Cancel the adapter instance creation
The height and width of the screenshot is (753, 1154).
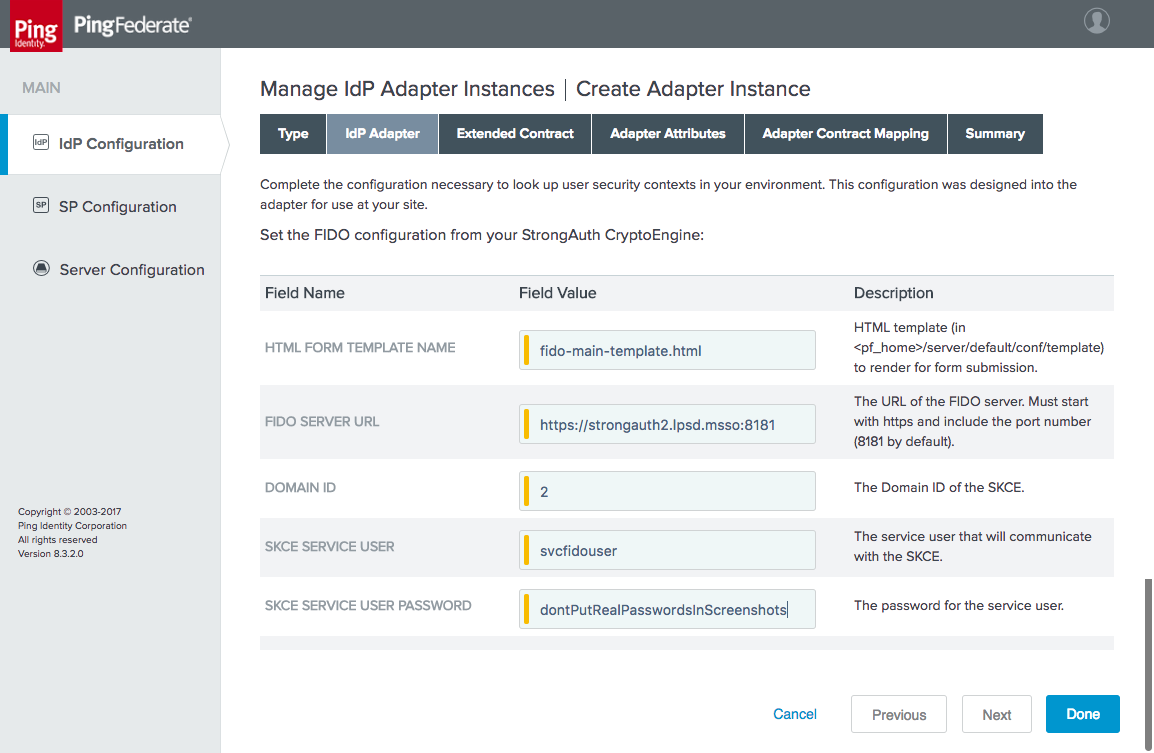(795, 714)
